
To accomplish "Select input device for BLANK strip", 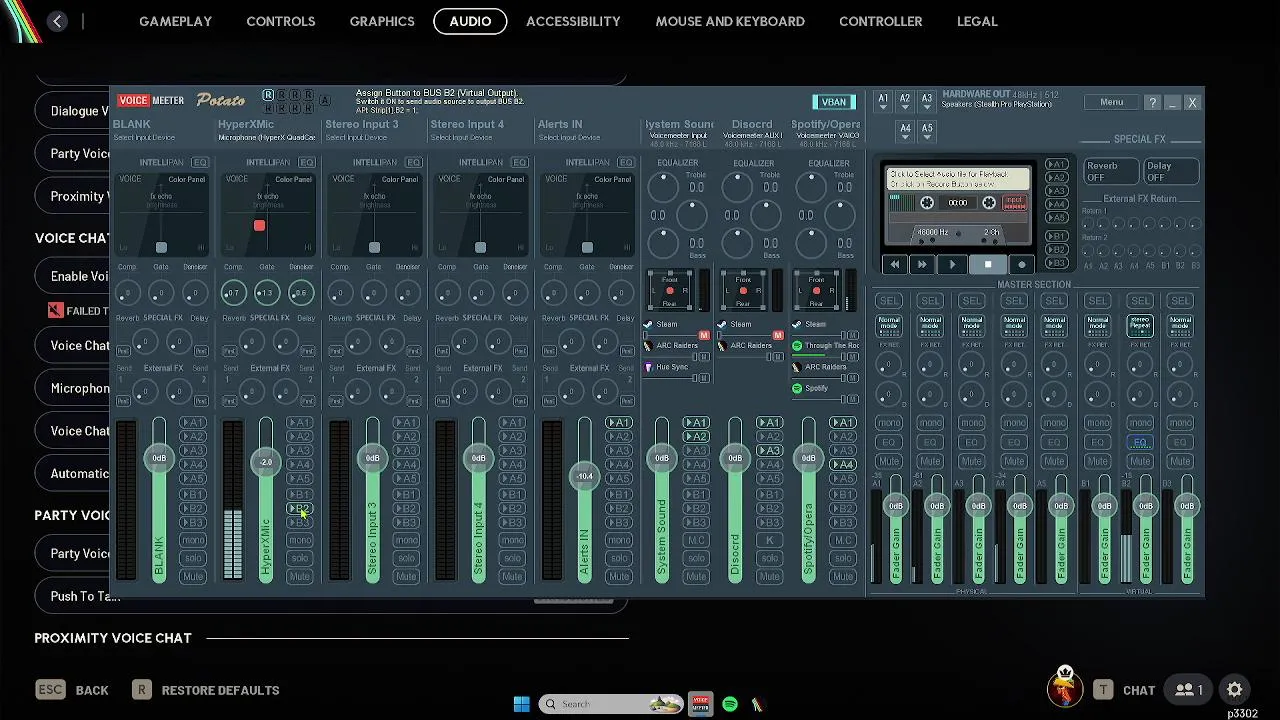I will (145, 137).
